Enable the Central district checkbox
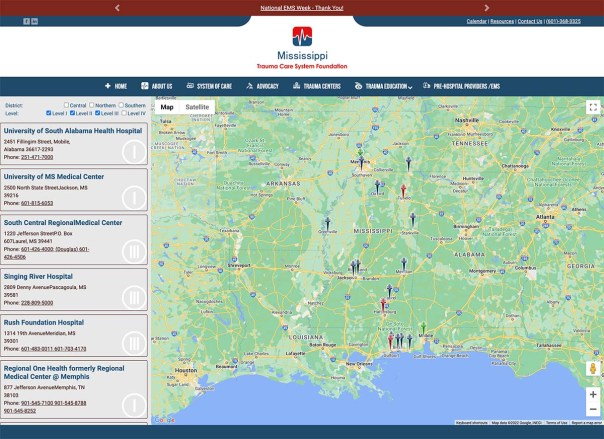 66,105
